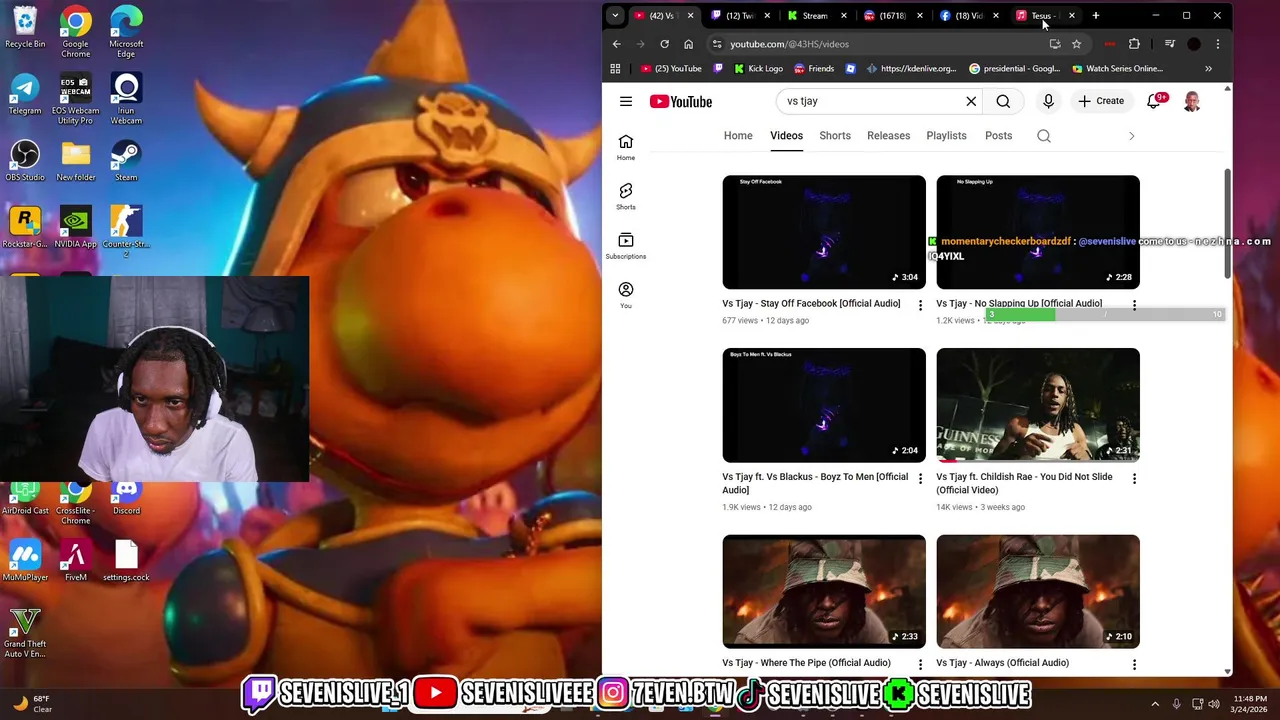Switch to channel Home tab
Screen dimensions: 1280x720
click(x=738, y=136)
